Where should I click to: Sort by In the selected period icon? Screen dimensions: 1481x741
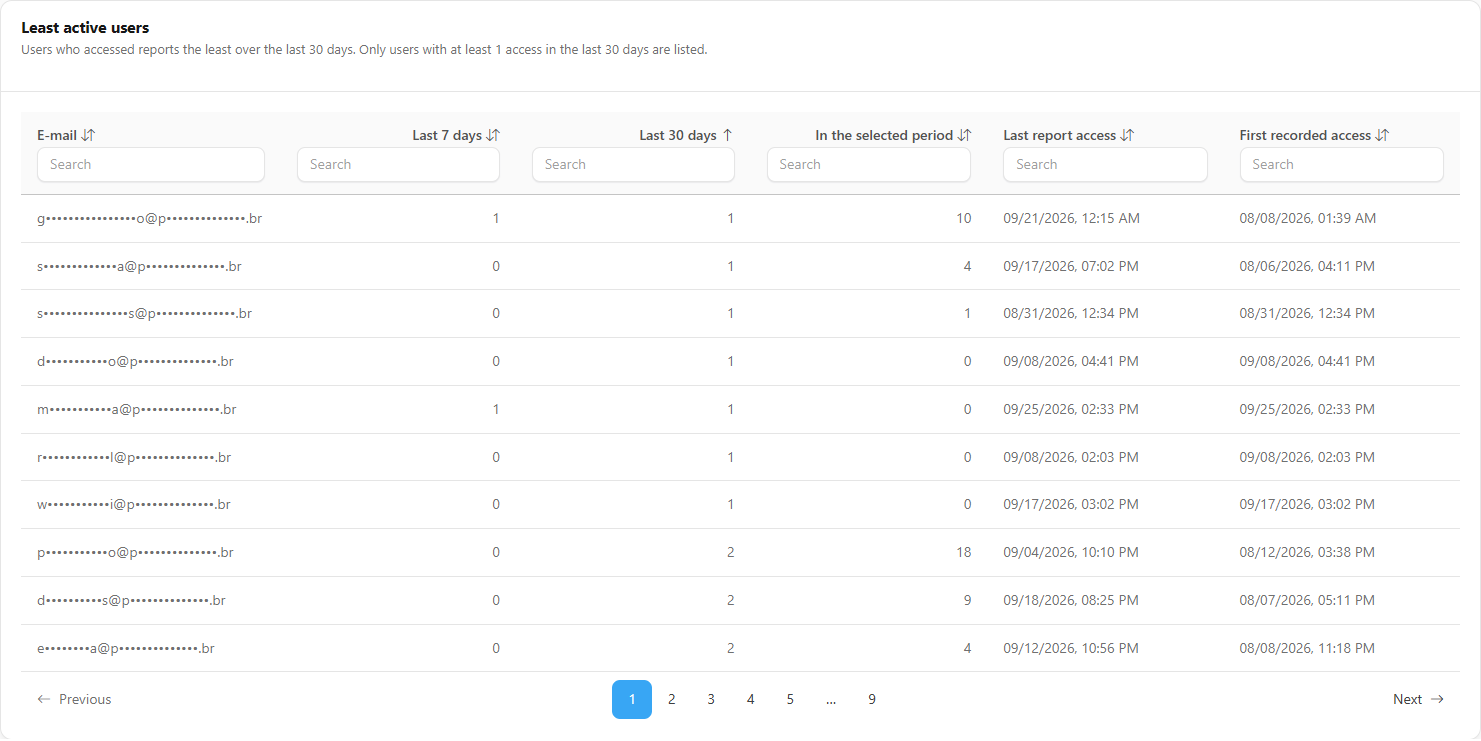[964, 135]
